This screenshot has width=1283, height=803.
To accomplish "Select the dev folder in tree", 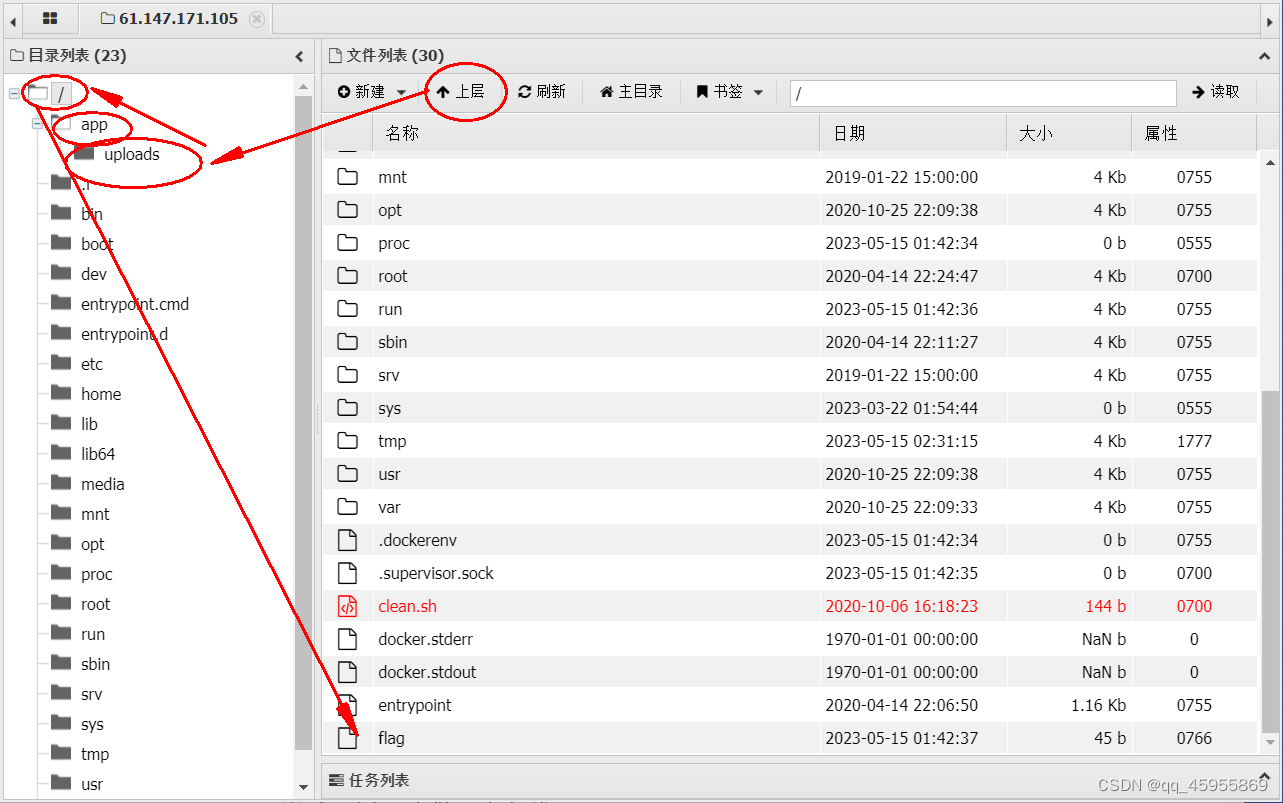I will pos(94,274).
